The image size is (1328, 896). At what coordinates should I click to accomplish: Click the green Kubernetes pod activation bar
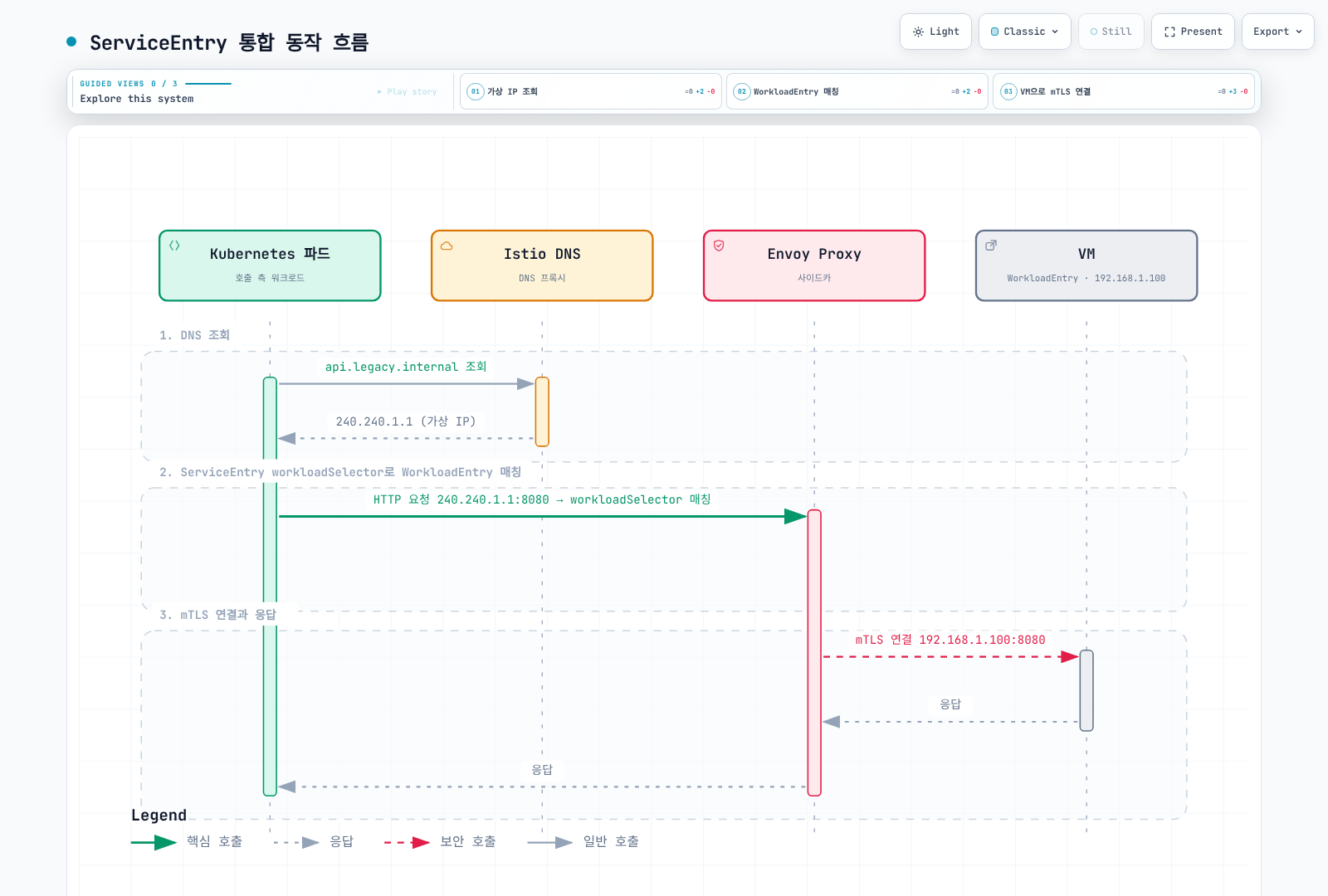(270, 587)
